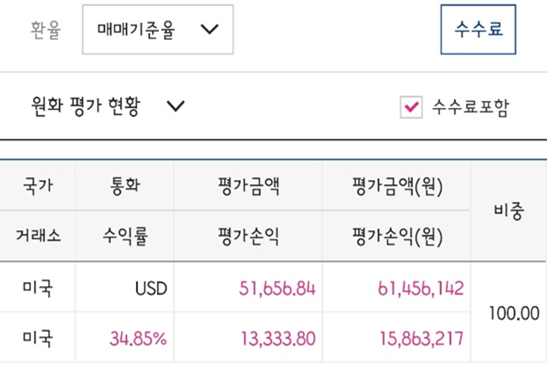
Task: Select the 61,456,142 won valuation
Action: (421, 289)
